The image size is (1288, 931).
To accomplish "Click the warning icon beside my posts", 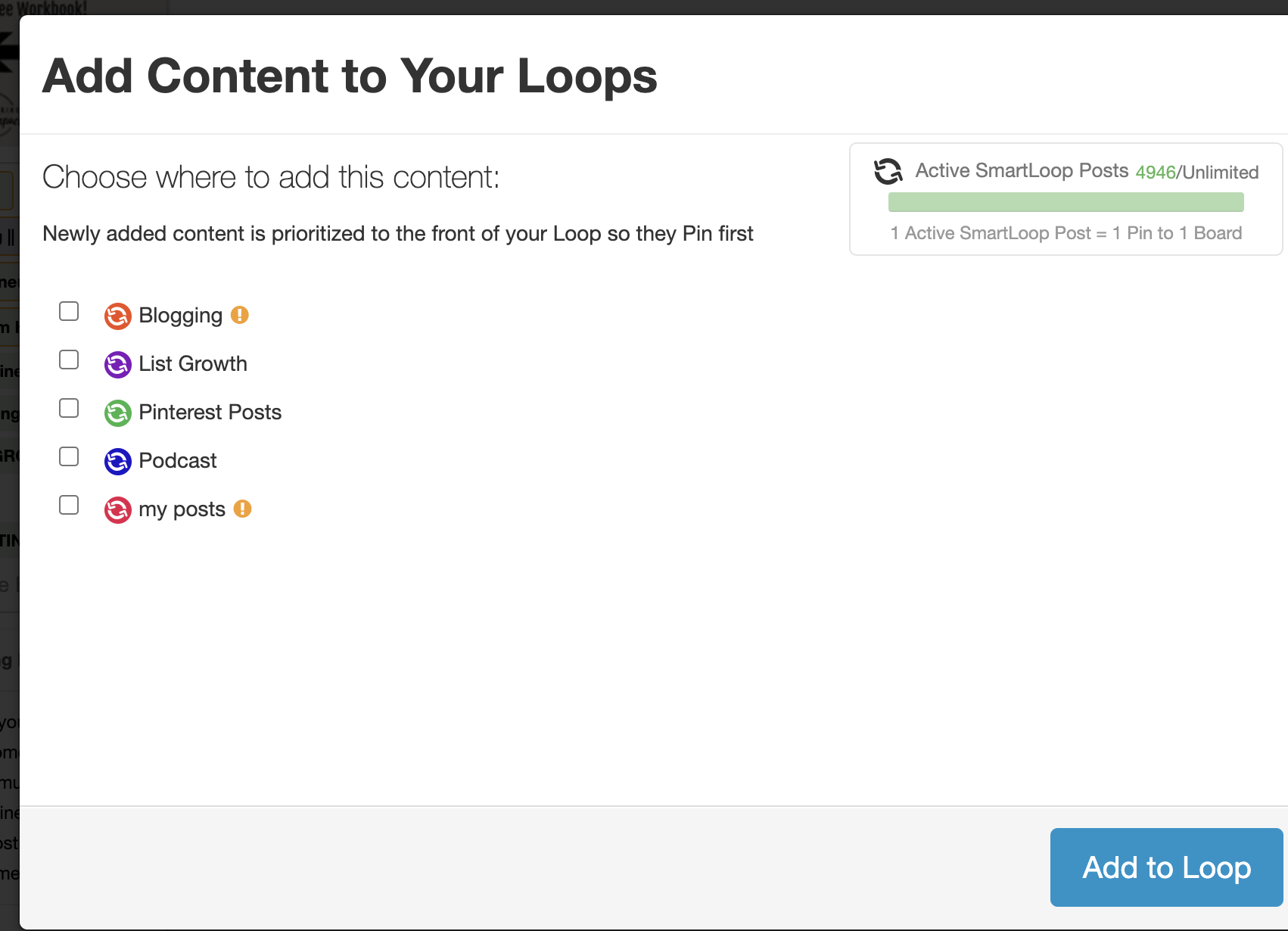I will click(x=242, y=509).
